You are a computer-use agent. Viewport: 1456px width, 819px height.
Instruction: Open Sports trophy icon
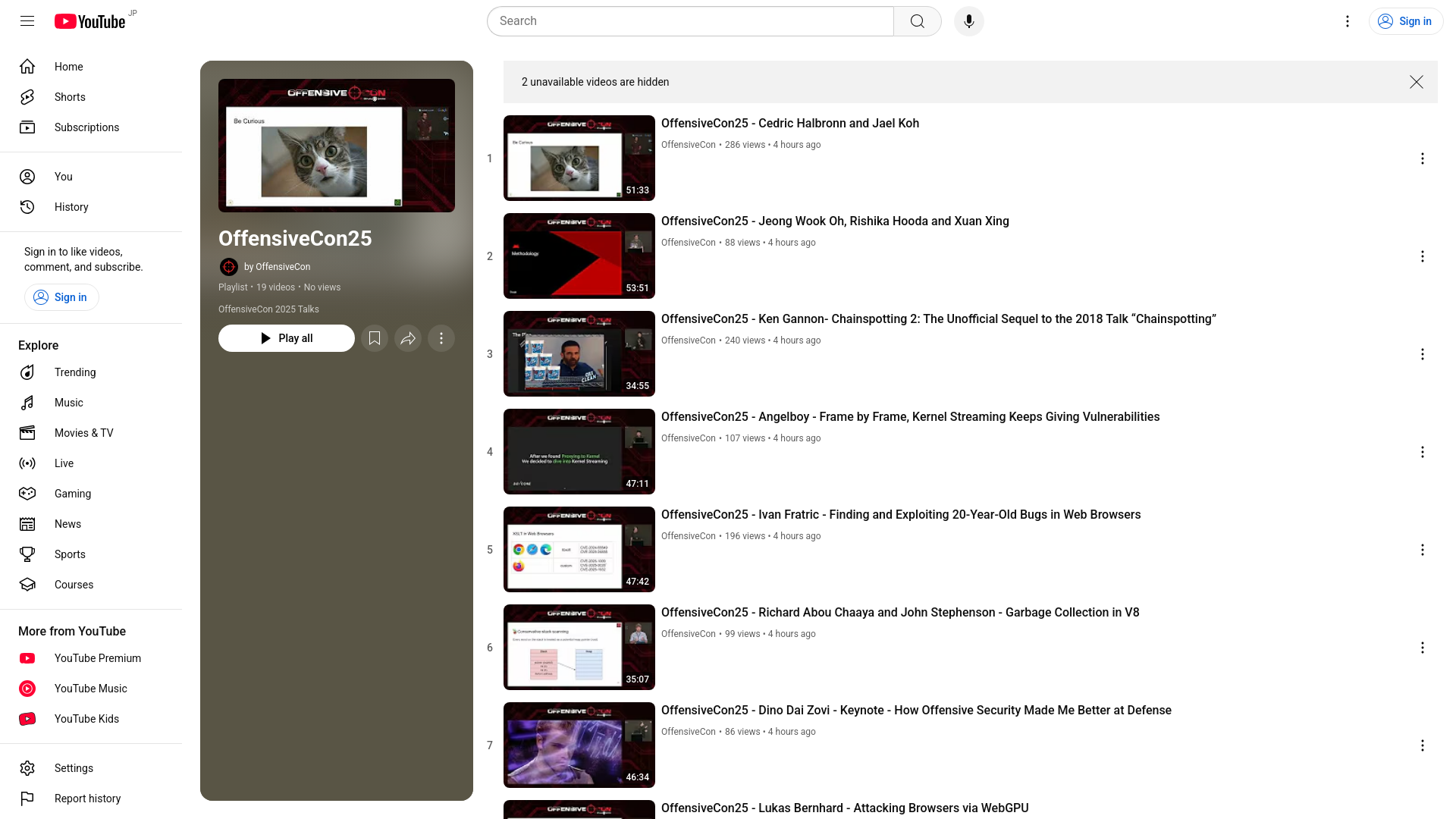[27, 554]
